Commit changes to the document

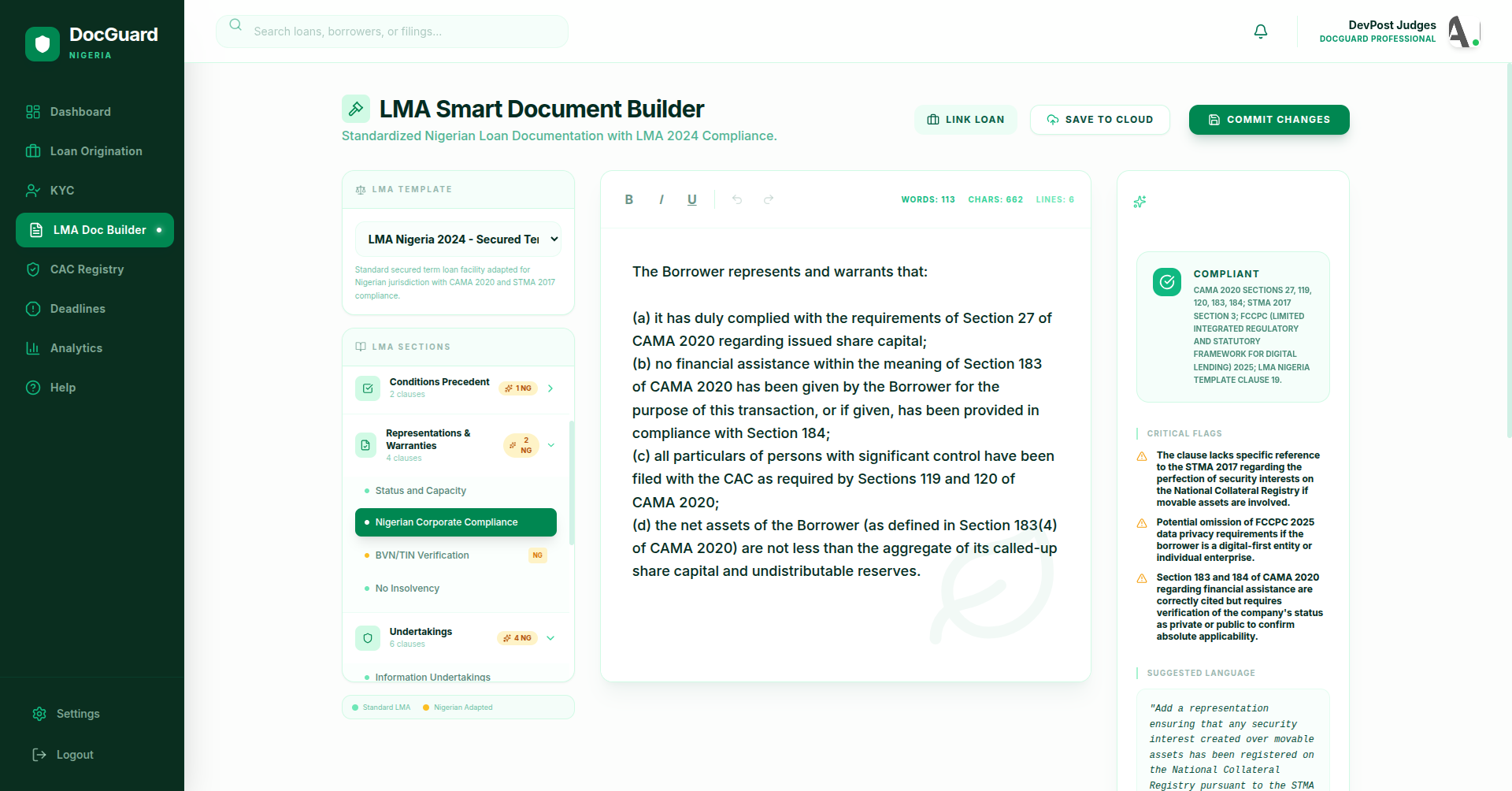pyautogui.click(x=1269, y=120)
